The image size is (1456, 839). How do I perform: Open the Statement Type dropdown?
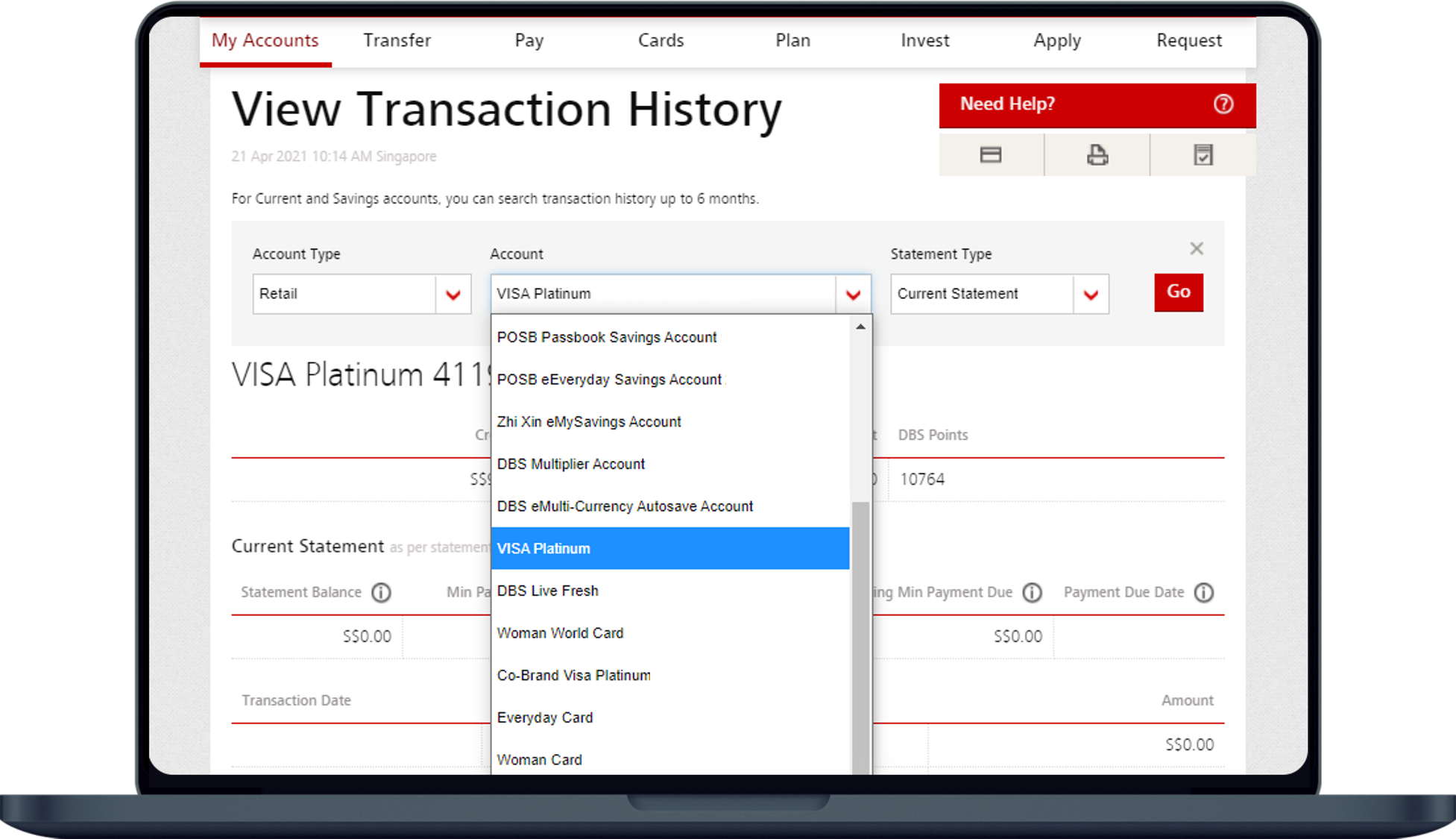pyautogui.click(x=1091, y=295)
